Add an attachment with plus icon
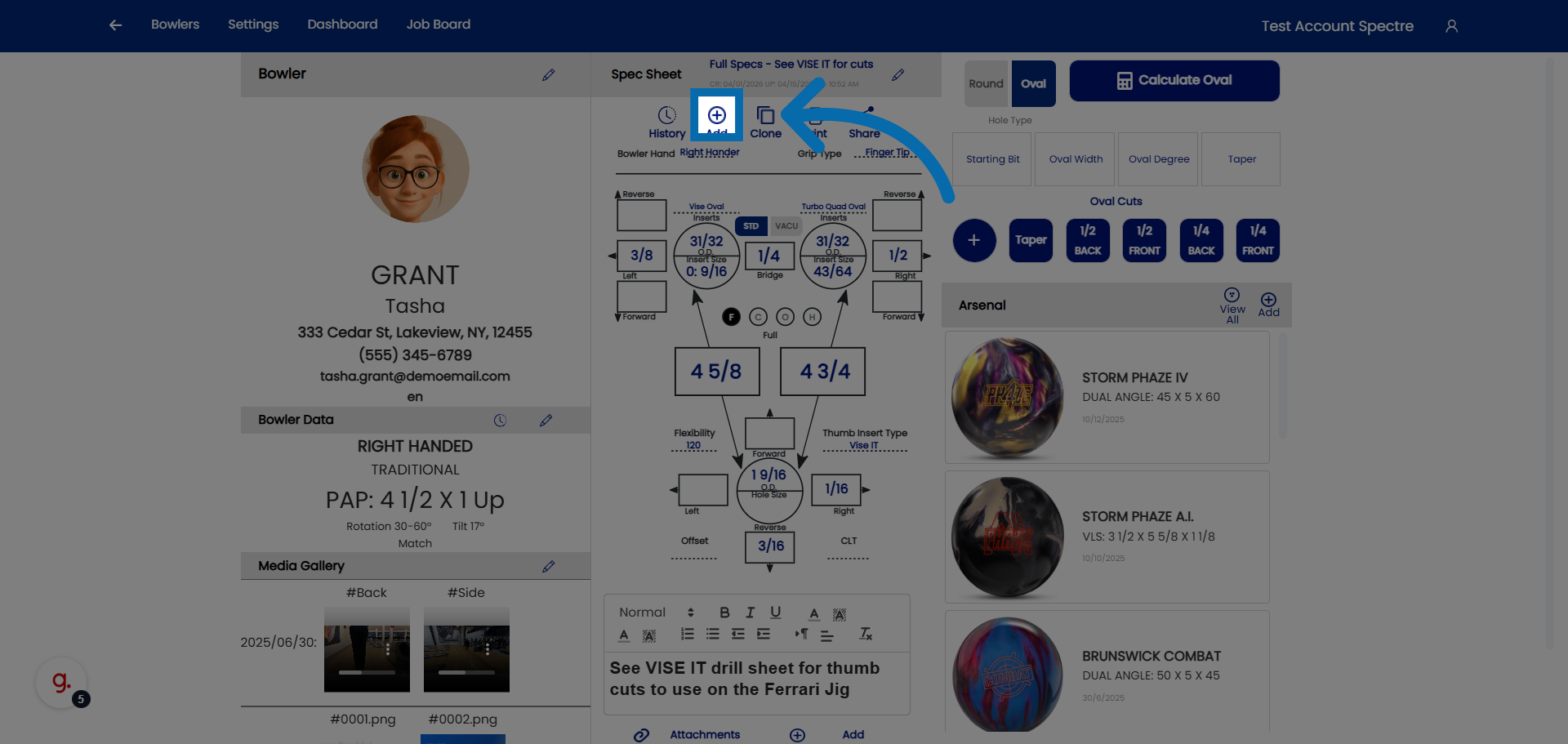The height and width of the screenshot is (744, 1568). click(797, 735)
